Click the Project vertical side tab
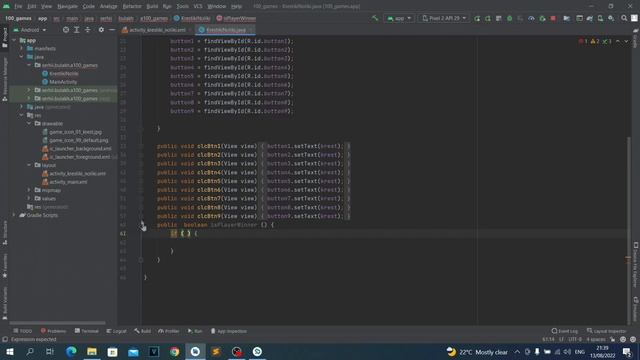Screen dimensions: 640x360 [x=5, y=38]
